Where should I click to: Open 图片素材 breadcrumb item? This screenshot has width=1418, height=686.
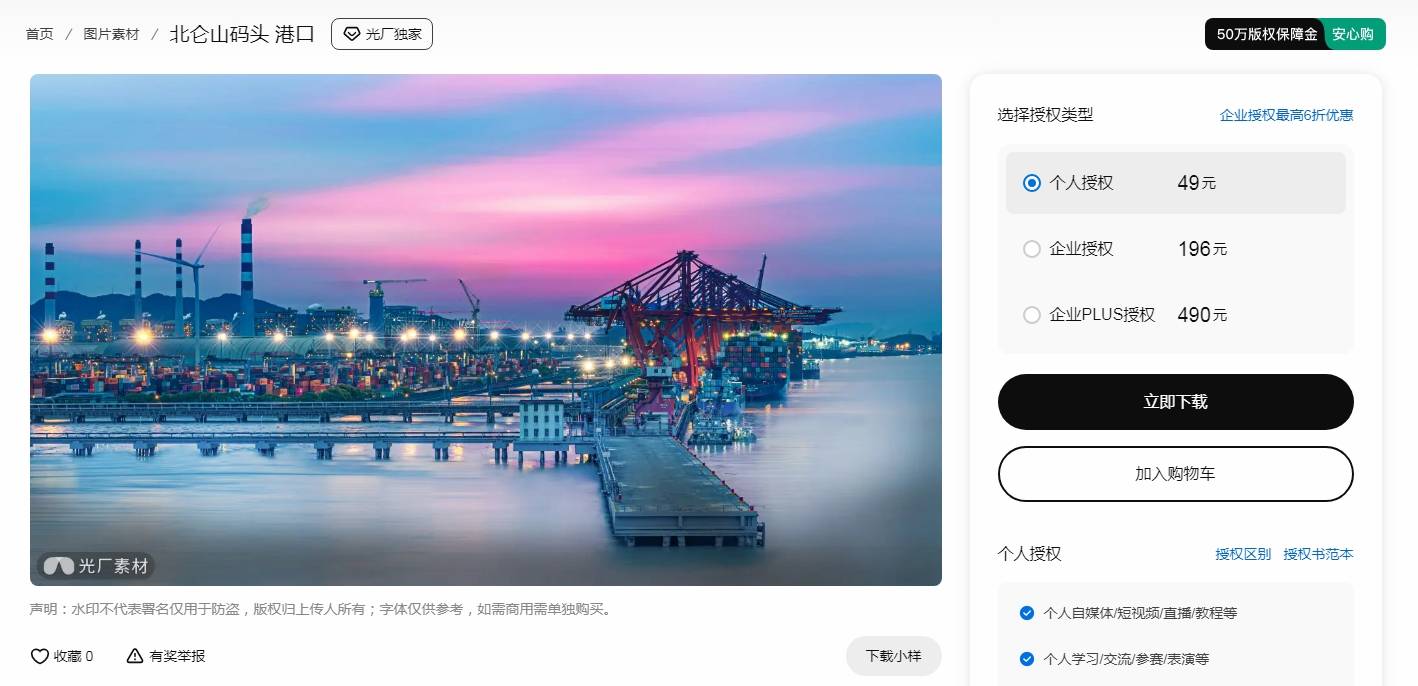pos(112,34)
